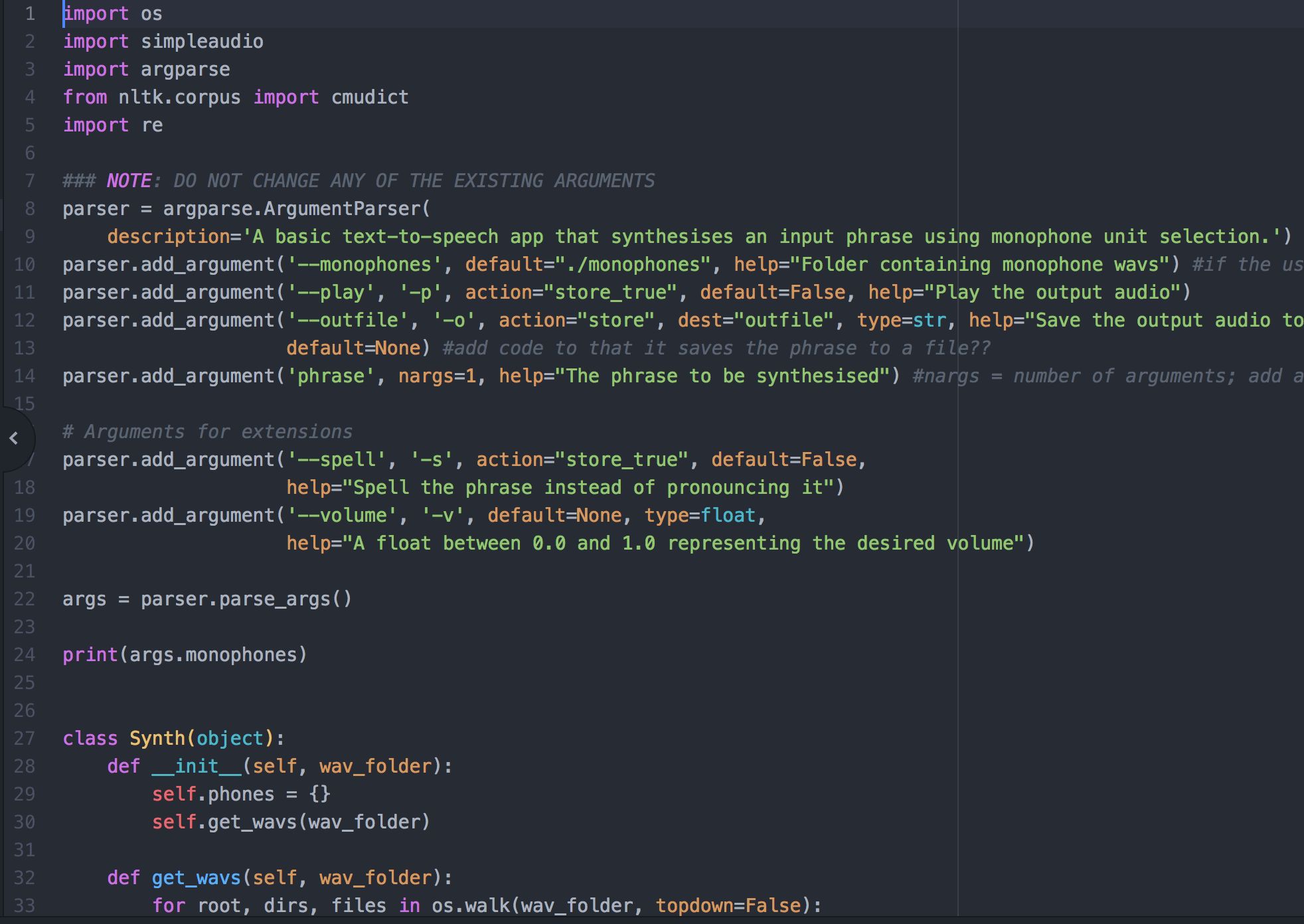Viewport: 1304px width, 924px height.
Task: Click the 're' import on line 5
Action: 152,125
